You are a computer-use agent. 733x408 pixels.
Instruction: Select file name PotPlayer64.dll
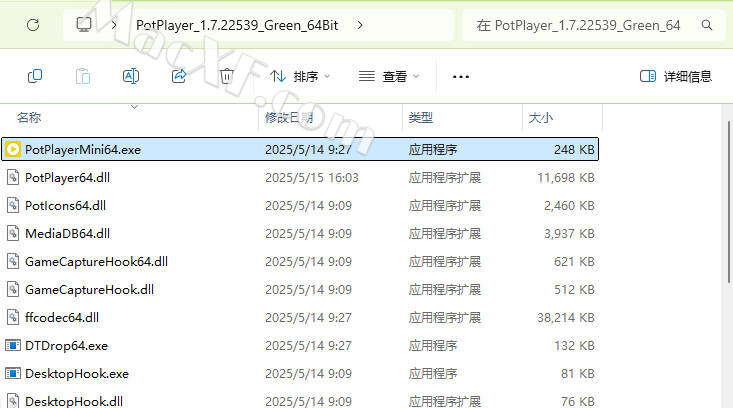67,178
